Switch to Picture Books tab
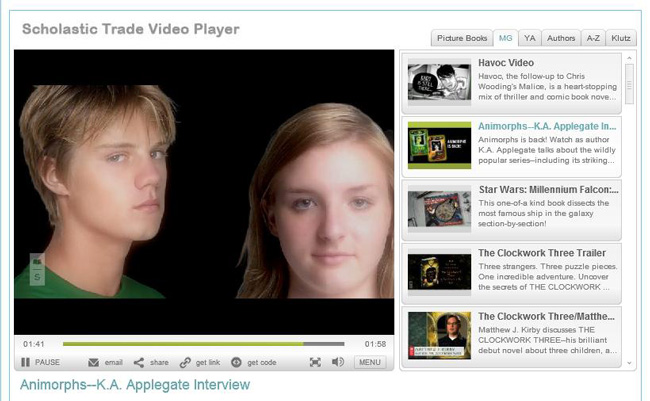This screenshot has width=650, height=401. 462,38
